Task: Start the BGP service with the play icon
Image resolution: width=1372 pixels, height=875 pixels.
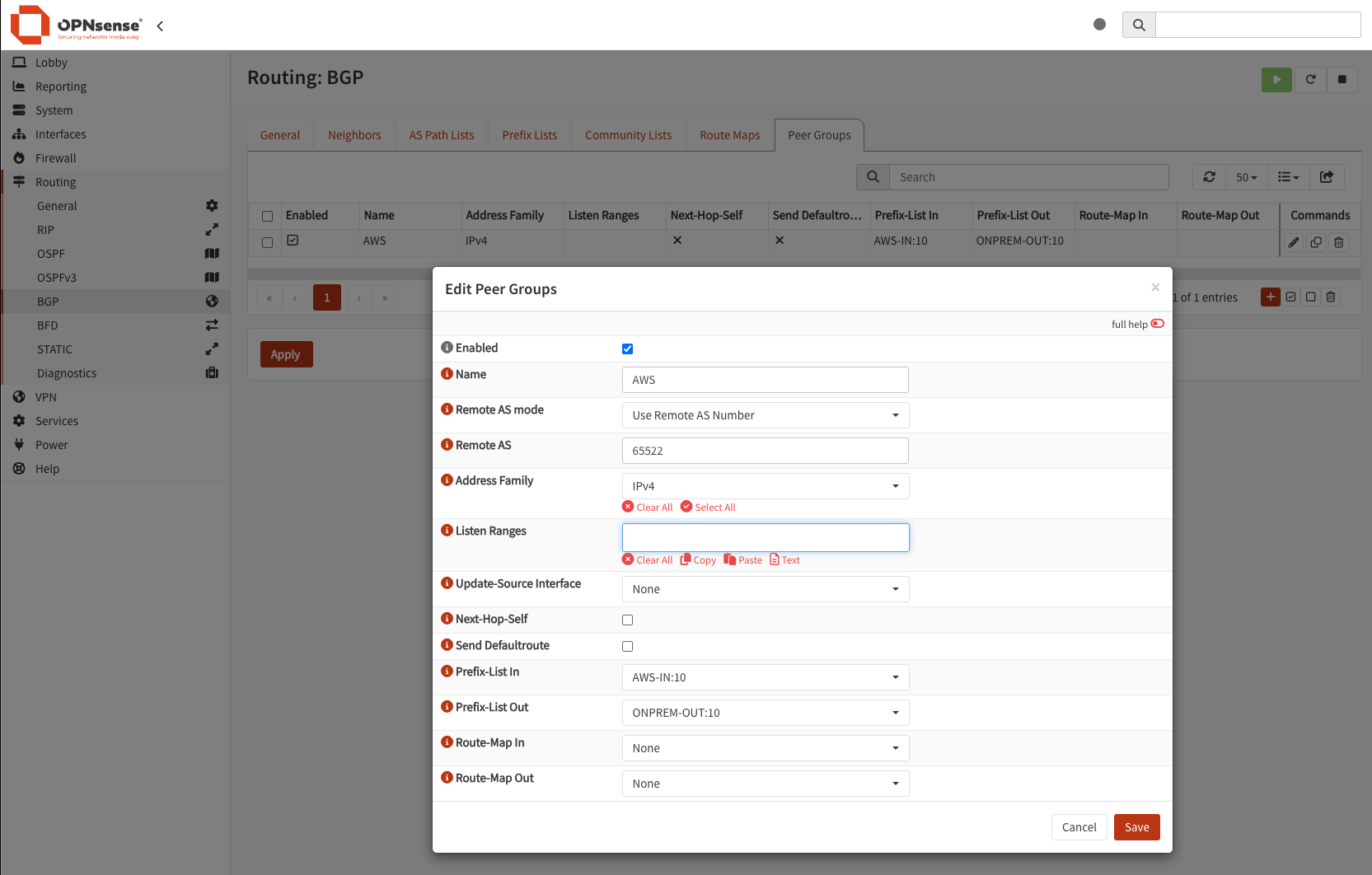Action: (1276, 80)
